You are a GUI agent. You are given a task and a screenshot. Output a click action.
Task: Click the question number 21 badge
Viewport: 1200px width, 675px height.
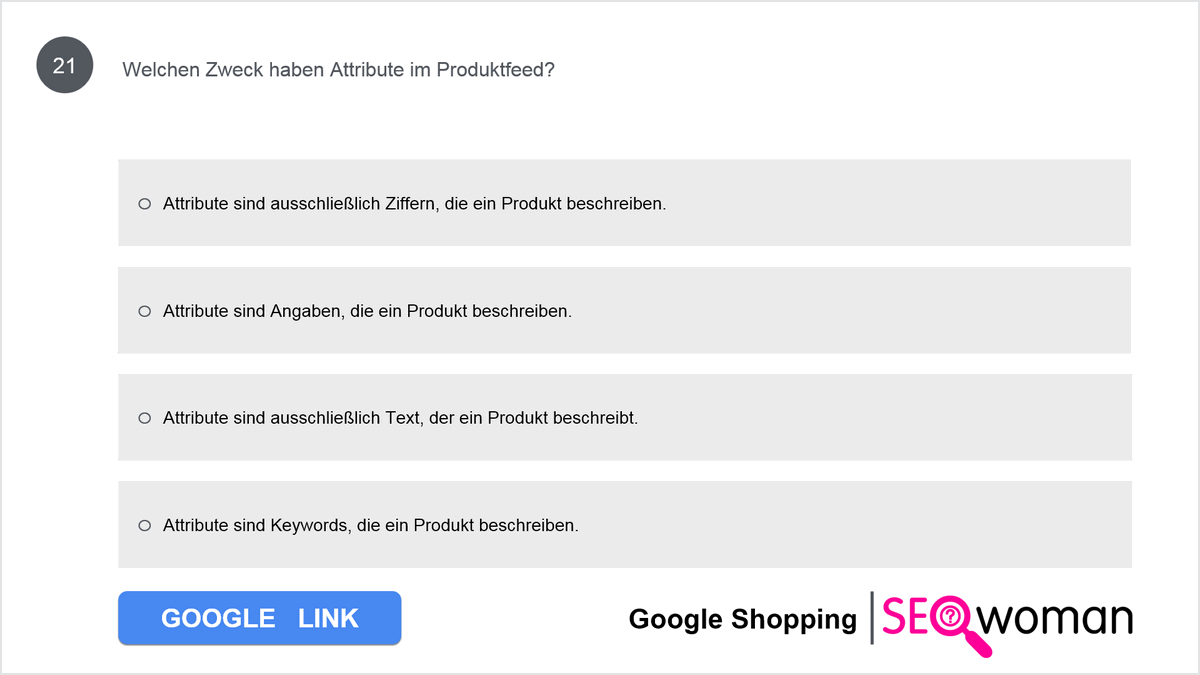(x=65, y=67)
